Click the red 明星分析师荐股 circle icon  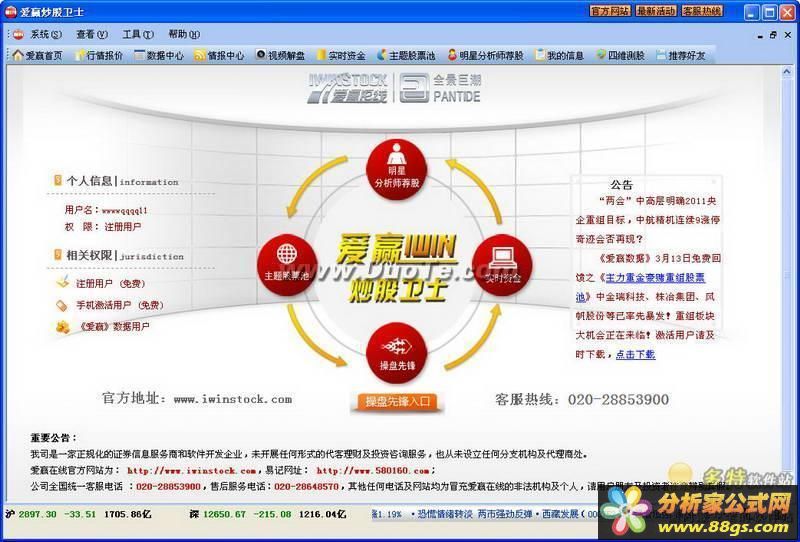396,169
